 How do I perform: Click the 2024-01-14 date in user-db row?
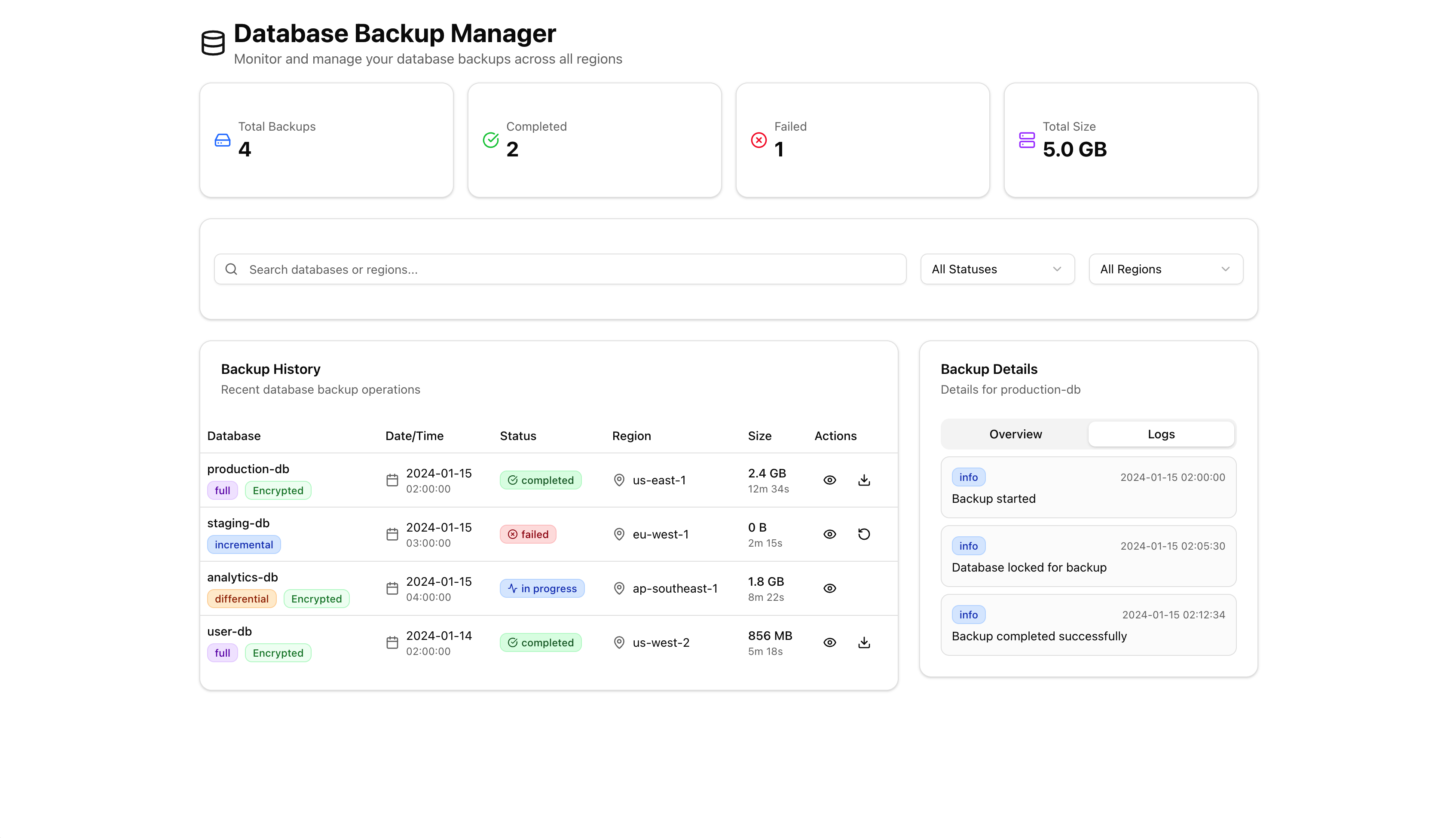tap(438, 636)
